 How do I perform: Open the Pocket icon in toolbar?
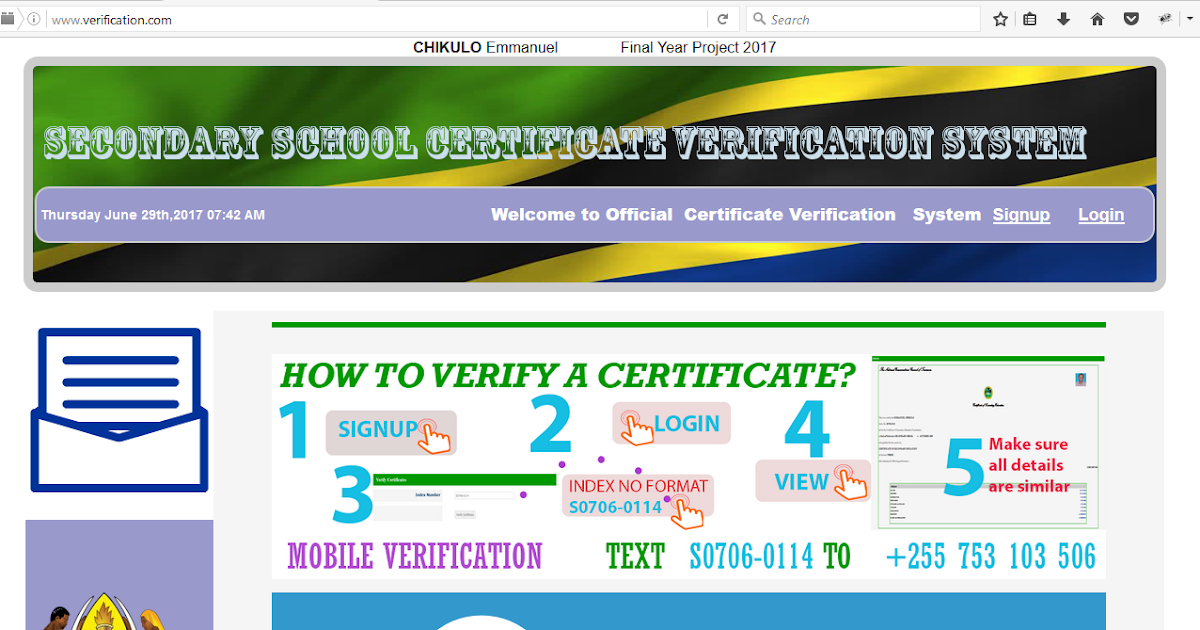1131,19
